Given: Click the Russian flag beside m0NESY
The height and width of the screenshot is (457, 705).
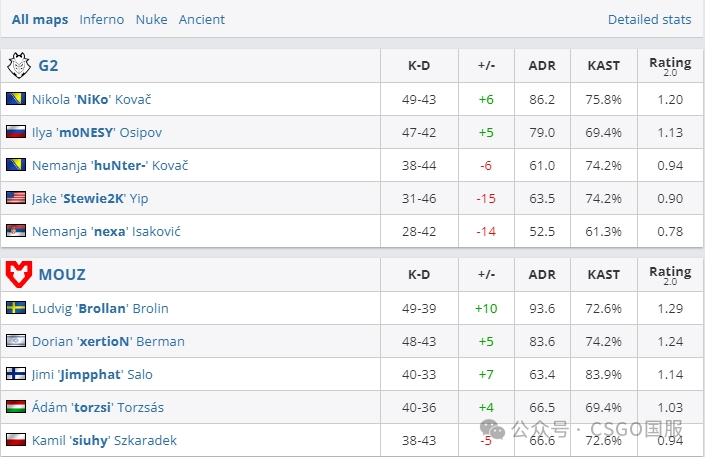Looking at the screenshot, I should (16, 132).
